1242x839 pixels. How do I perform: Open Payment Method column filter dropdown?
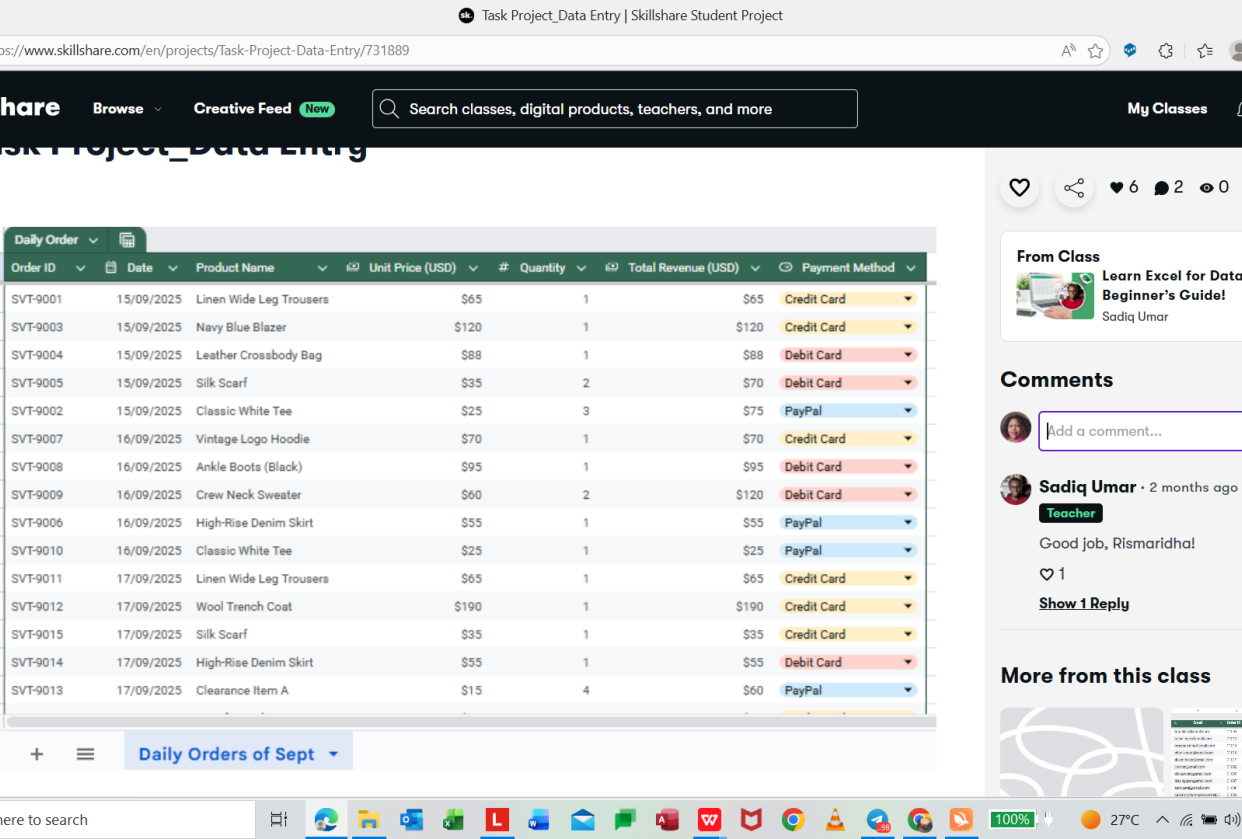[x=910, y=268]
